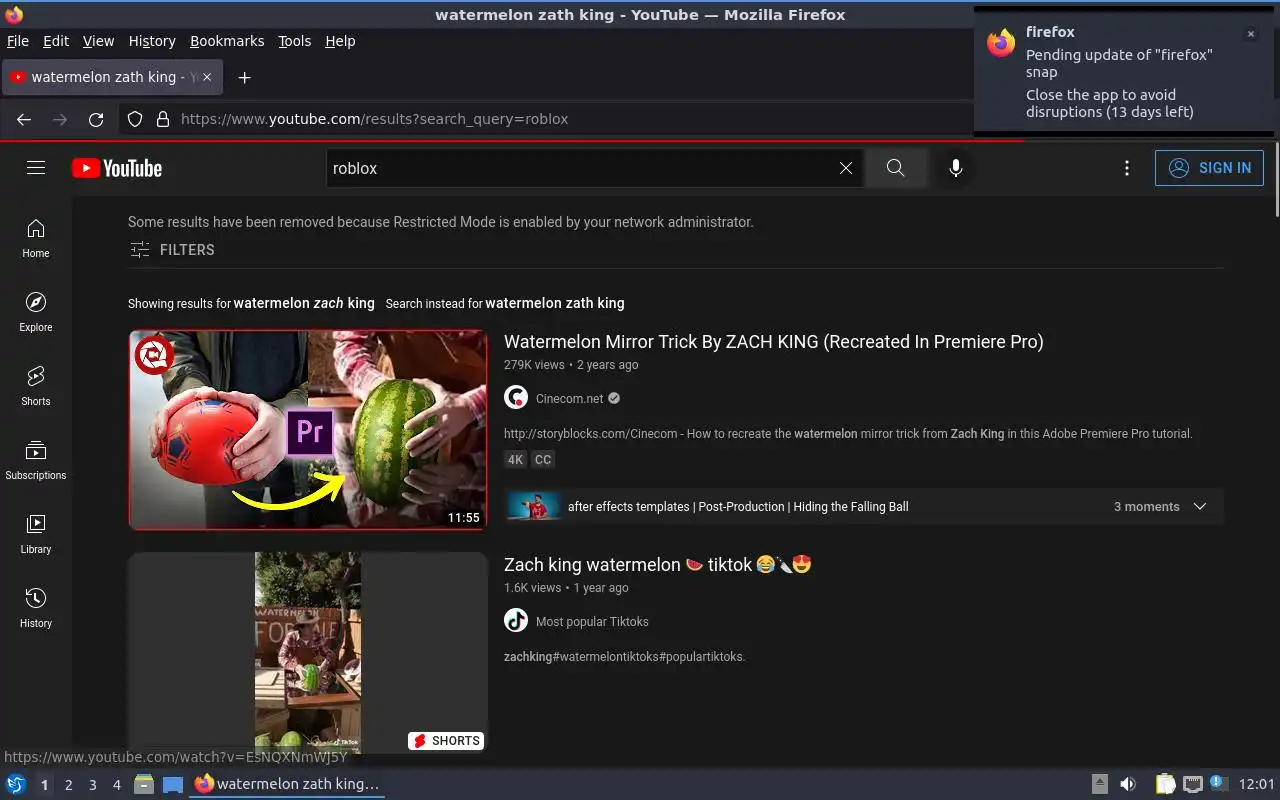Image resolution: width=1280 pixels, height=800 pixels.
Task: Click the Cinecom.net channel avatar
Action: coord(516,398)
